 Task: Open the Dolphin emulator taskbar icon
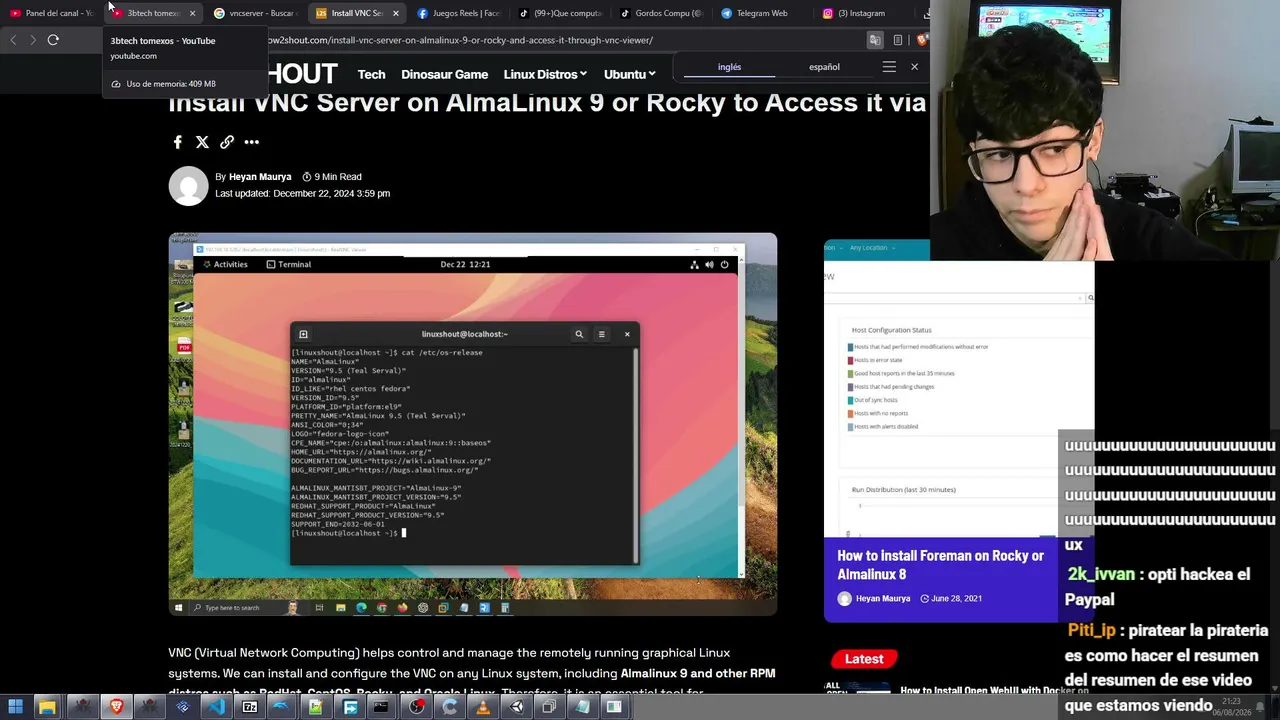[x=282, y=707]
